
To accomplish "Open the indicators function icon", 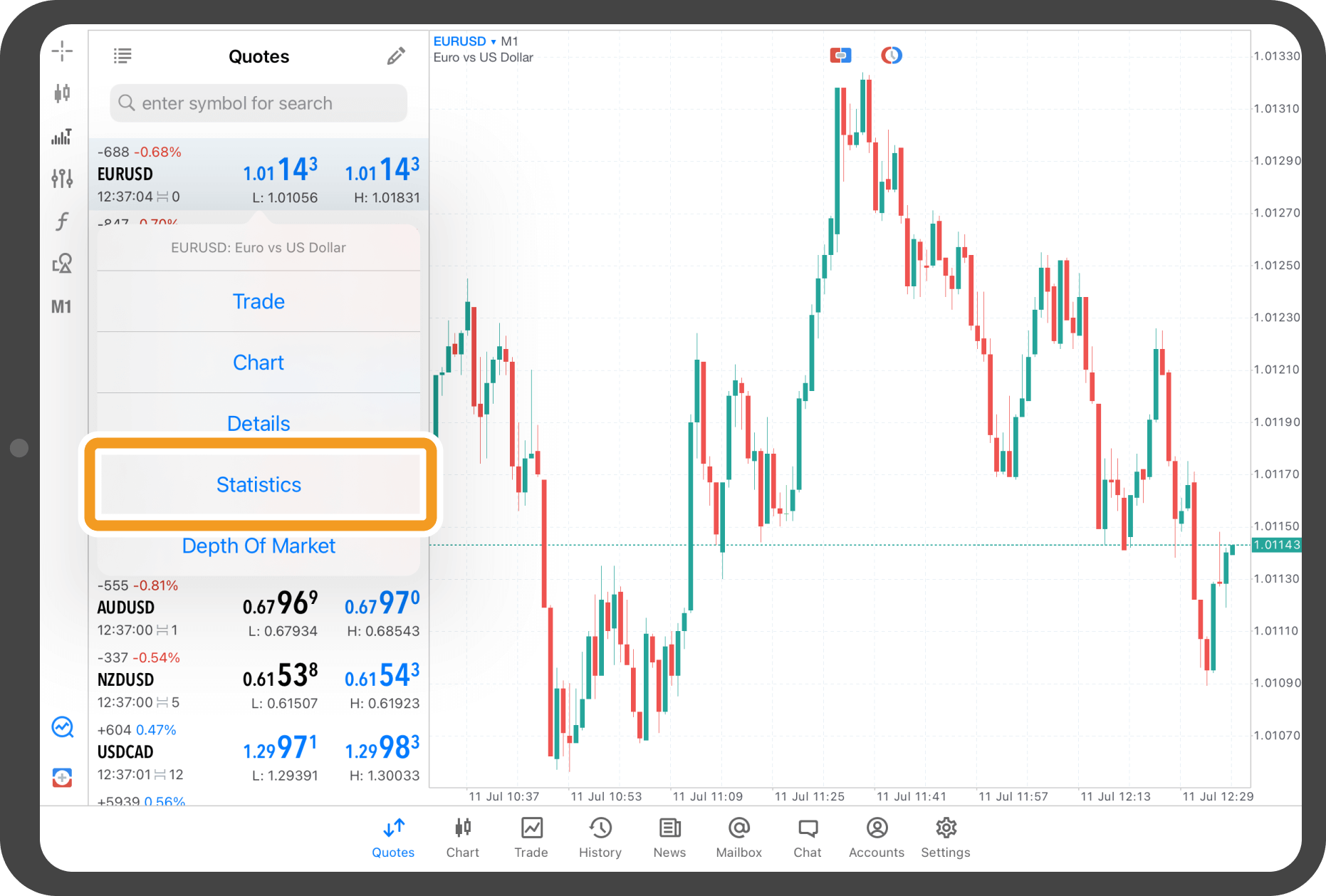I will coord(62,222).
